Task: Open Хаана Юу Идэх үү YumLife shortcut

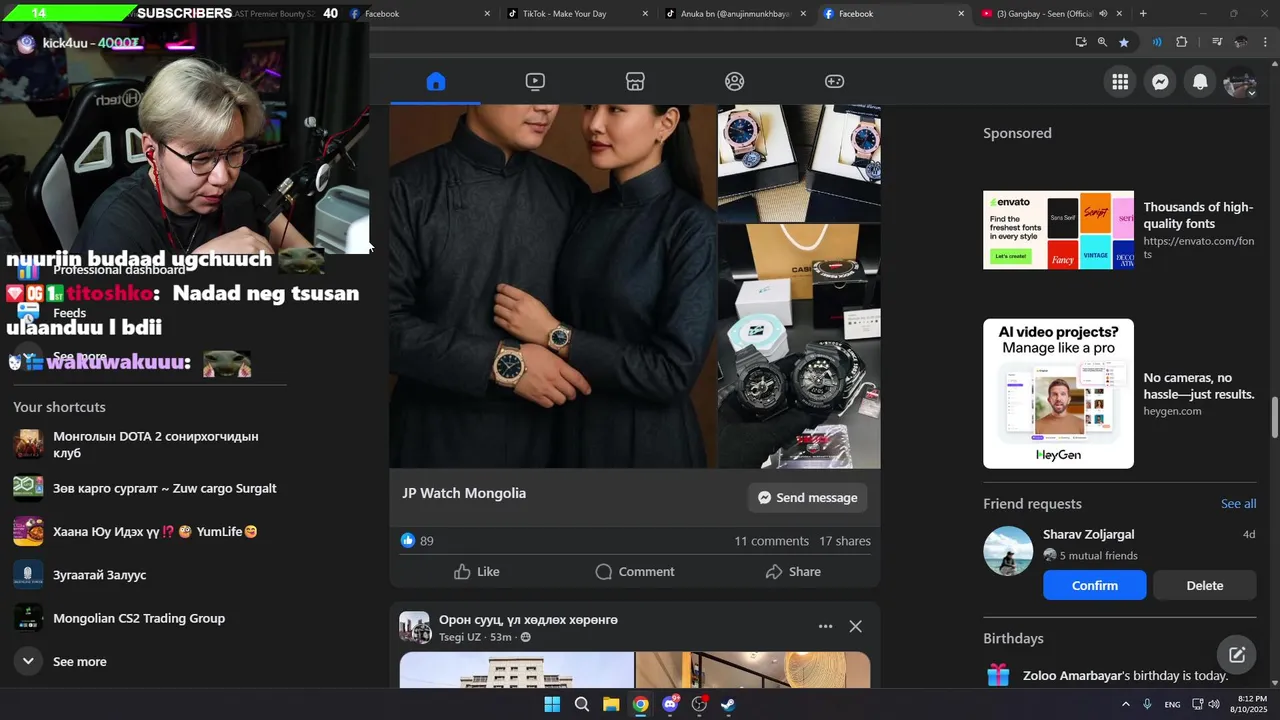Action: pyautogui.click(x=150, y=531)
